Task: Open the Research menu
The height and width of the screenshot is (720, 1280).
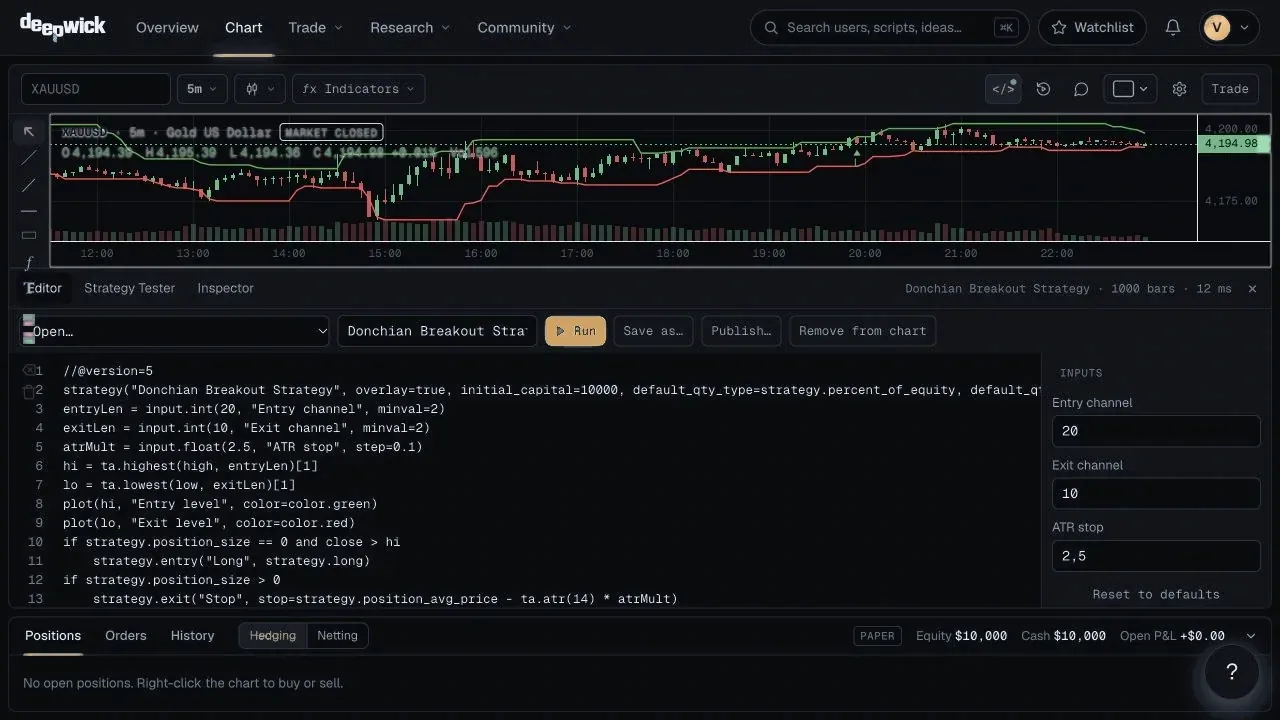Action: (410, 28)
